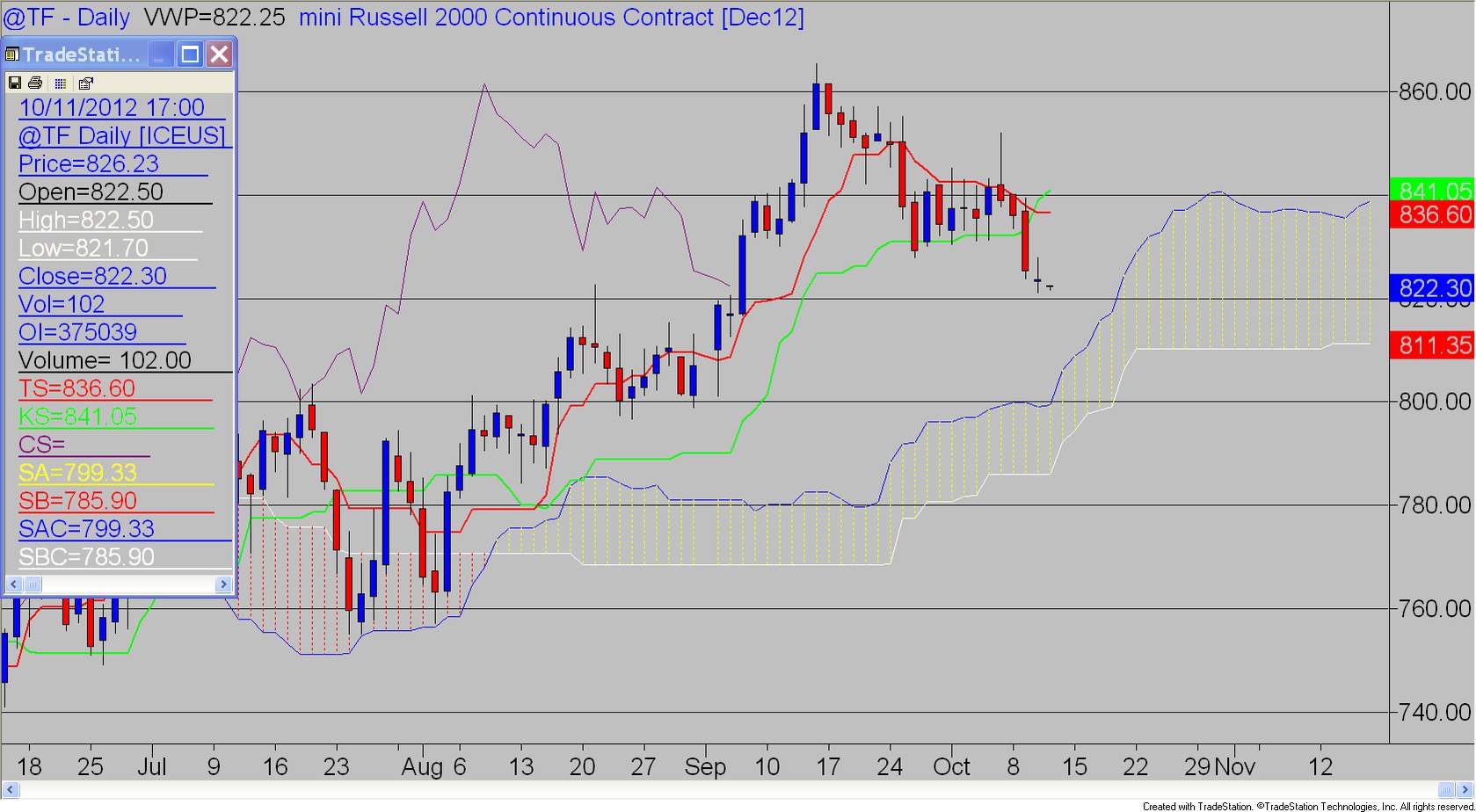Click the red 836.60 price axis label
The width and height of the screenshot is (1476, 812).
pos(1434,215)
